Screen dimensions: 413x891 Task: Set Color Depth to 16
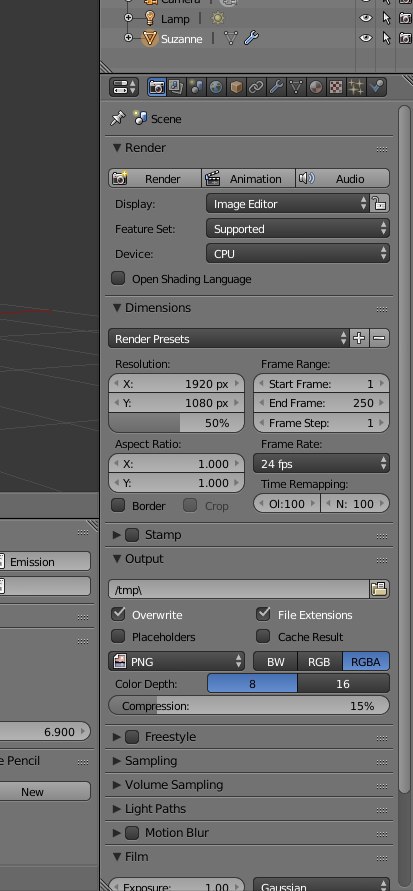(343, 684)
